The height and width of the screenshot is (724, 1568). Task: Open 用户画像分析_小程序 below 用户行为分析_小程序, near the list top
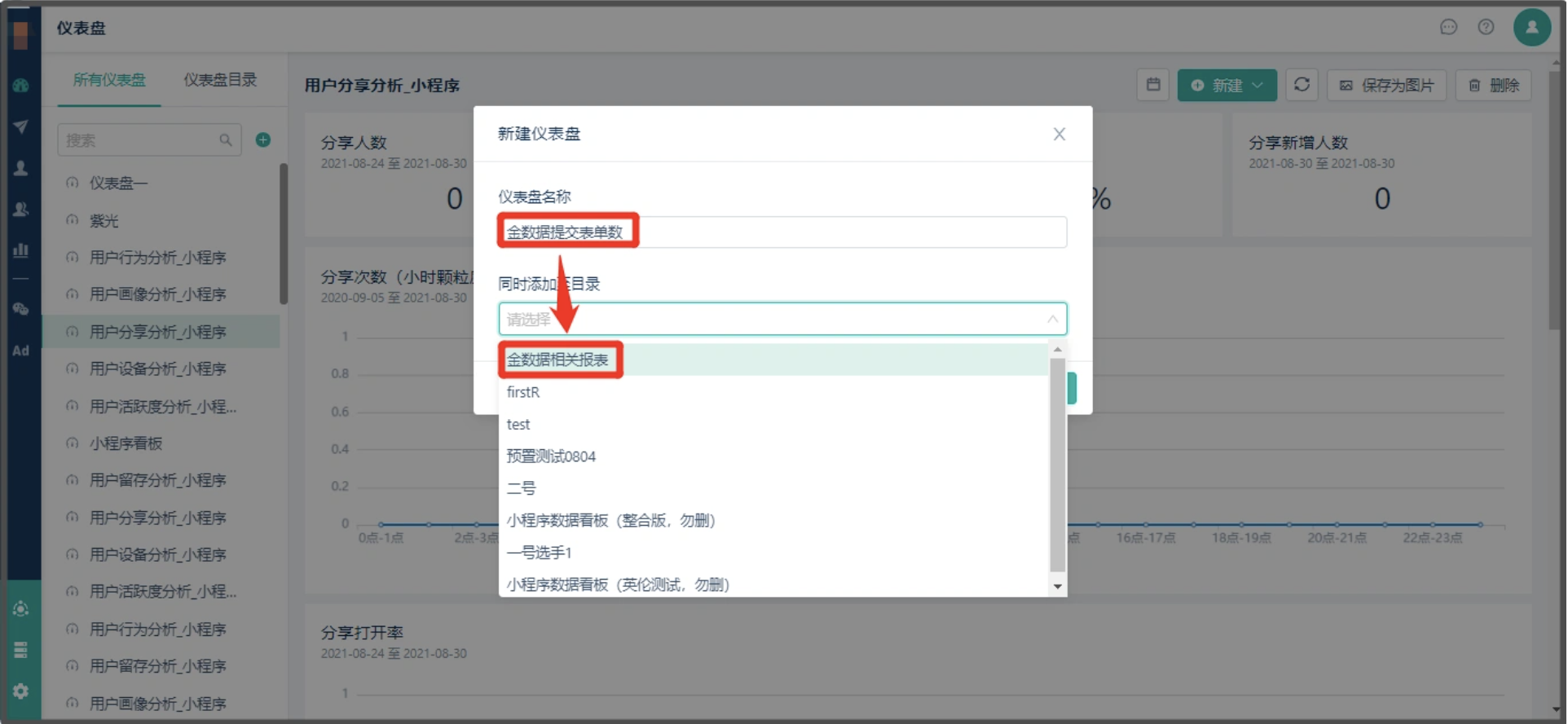click(161, 294)
